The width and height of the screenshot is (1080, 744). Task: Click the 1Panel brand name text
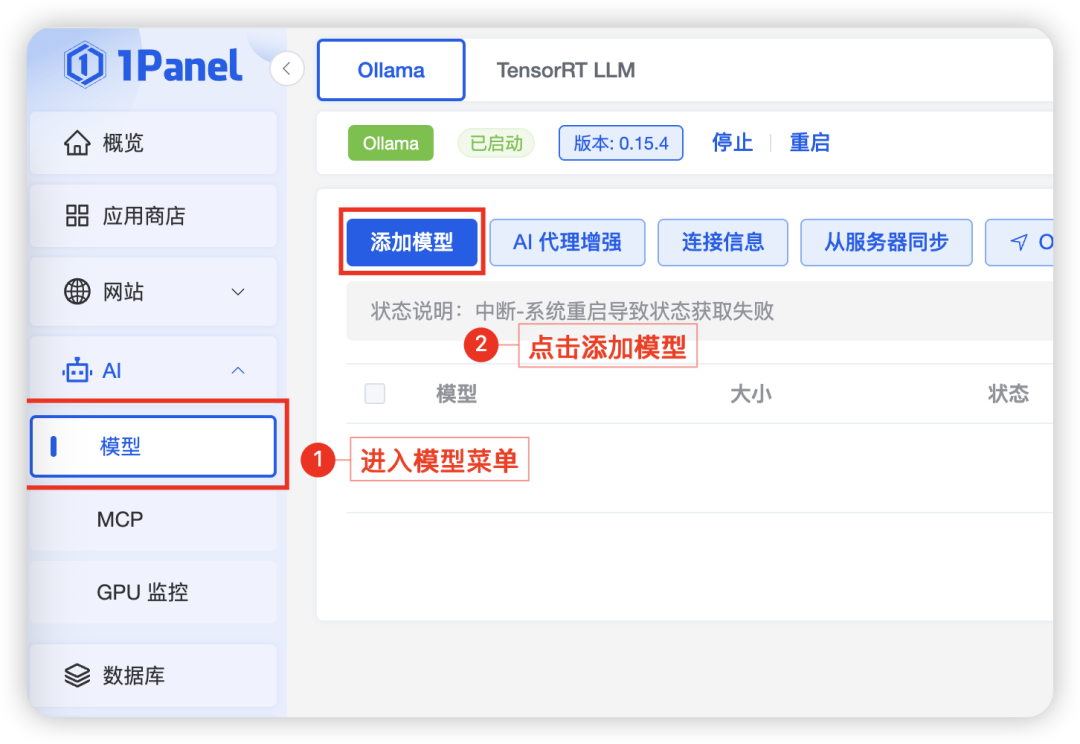179,66
